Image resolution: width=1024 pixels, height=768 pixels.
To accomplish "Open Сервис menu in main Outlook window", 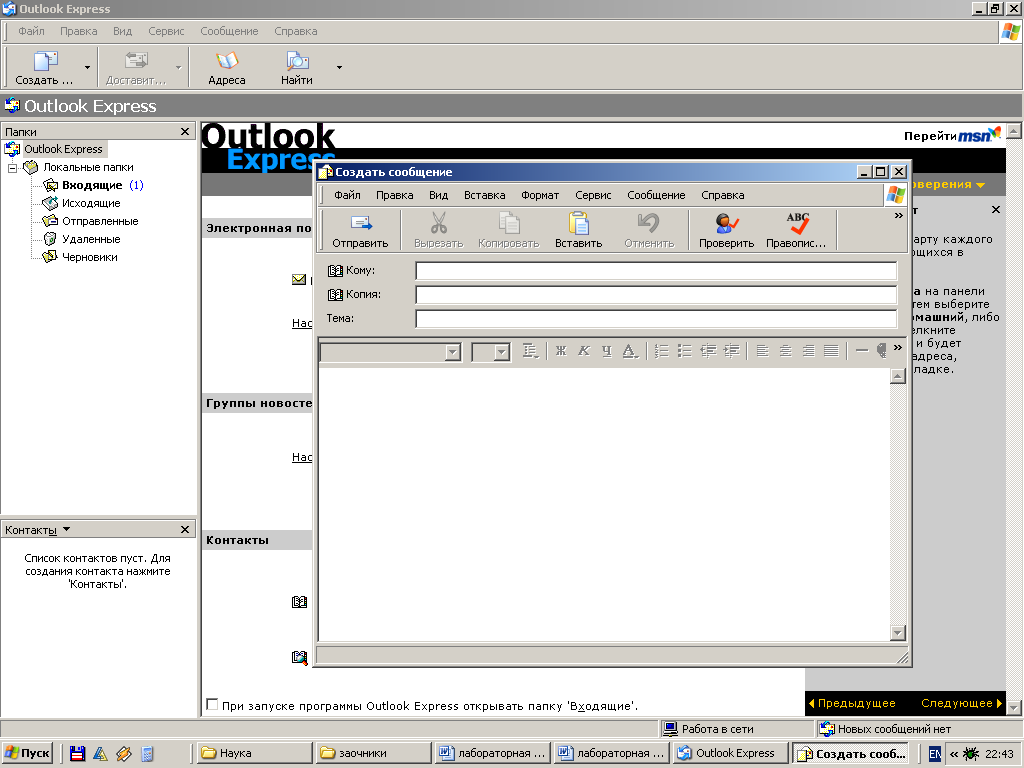I will [x=167, y=31].
